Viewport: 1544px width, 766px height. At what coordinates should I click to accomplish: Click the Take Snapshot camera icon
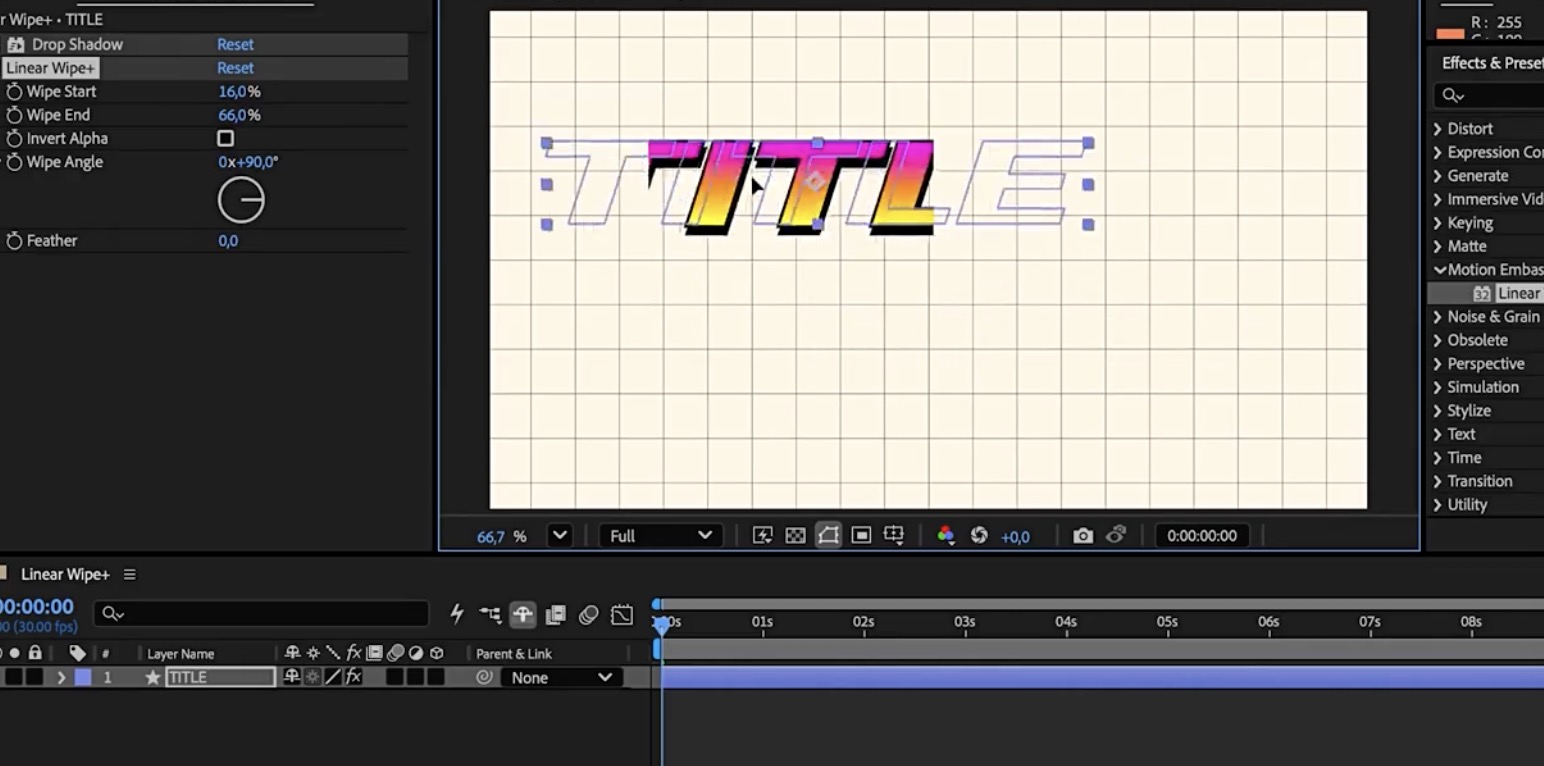(x=1083, y=536)
